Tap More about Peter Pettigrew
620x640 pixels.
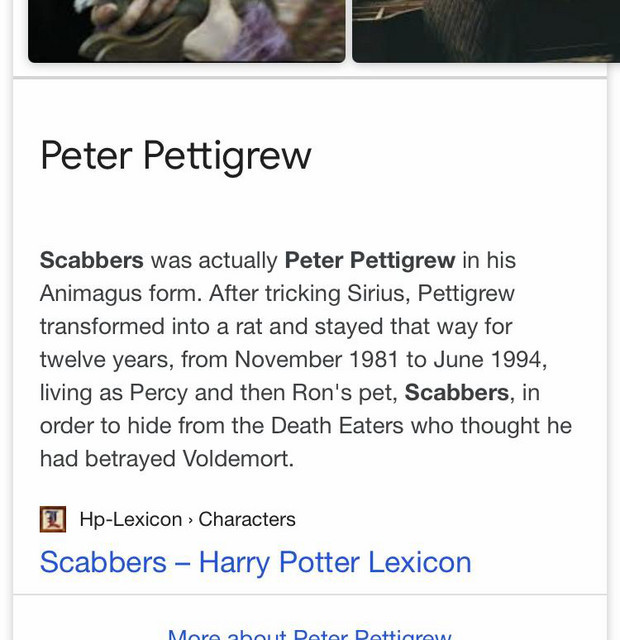pos(310,634)
